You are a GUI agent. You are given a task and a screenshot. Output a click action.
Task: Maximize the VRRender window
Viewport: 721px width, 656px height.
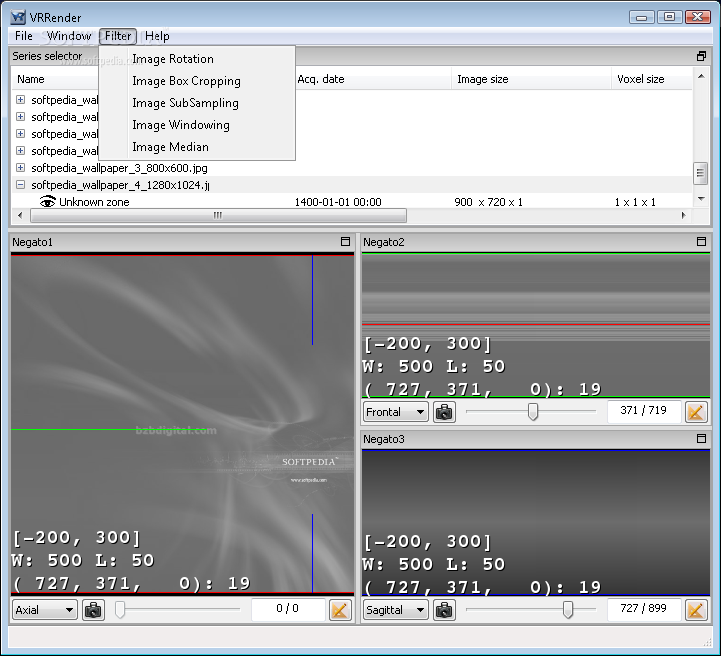670,17
